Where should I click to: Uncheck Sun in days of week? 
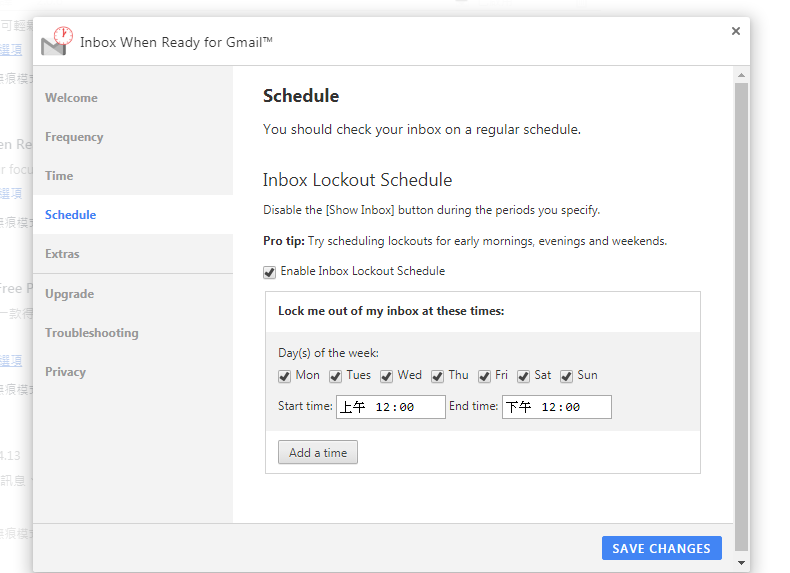pos(567,376)
